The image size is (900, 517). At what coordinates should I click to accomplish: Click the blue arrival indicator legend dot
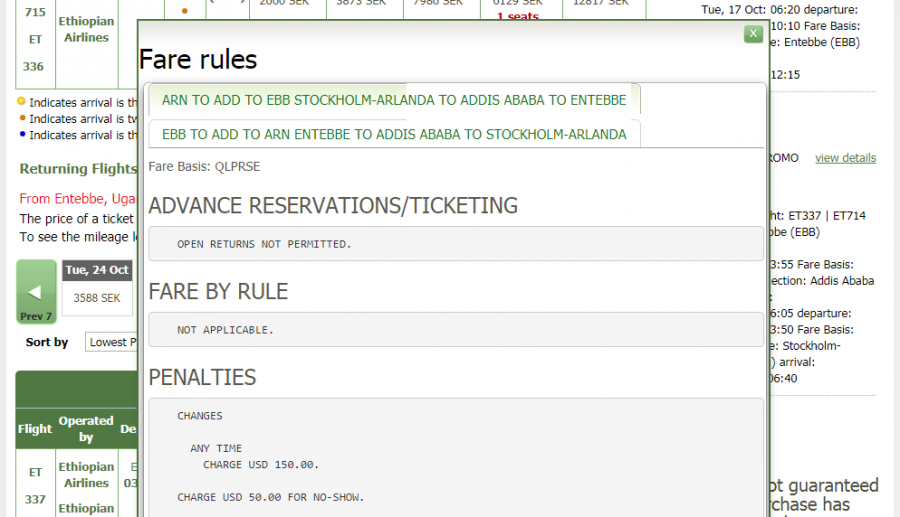22,134
